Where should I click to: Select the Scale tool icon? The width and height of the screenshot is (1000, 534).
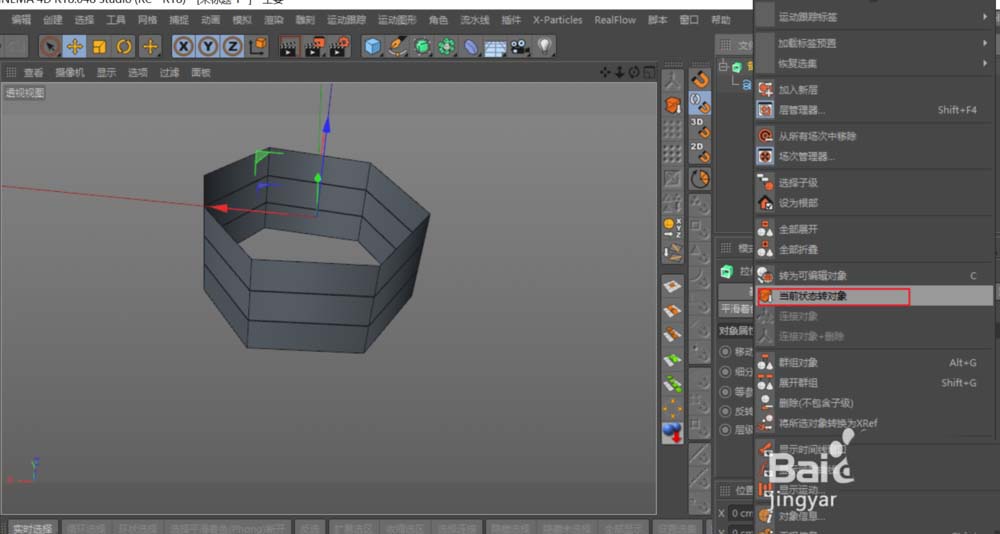pos(99,46)
